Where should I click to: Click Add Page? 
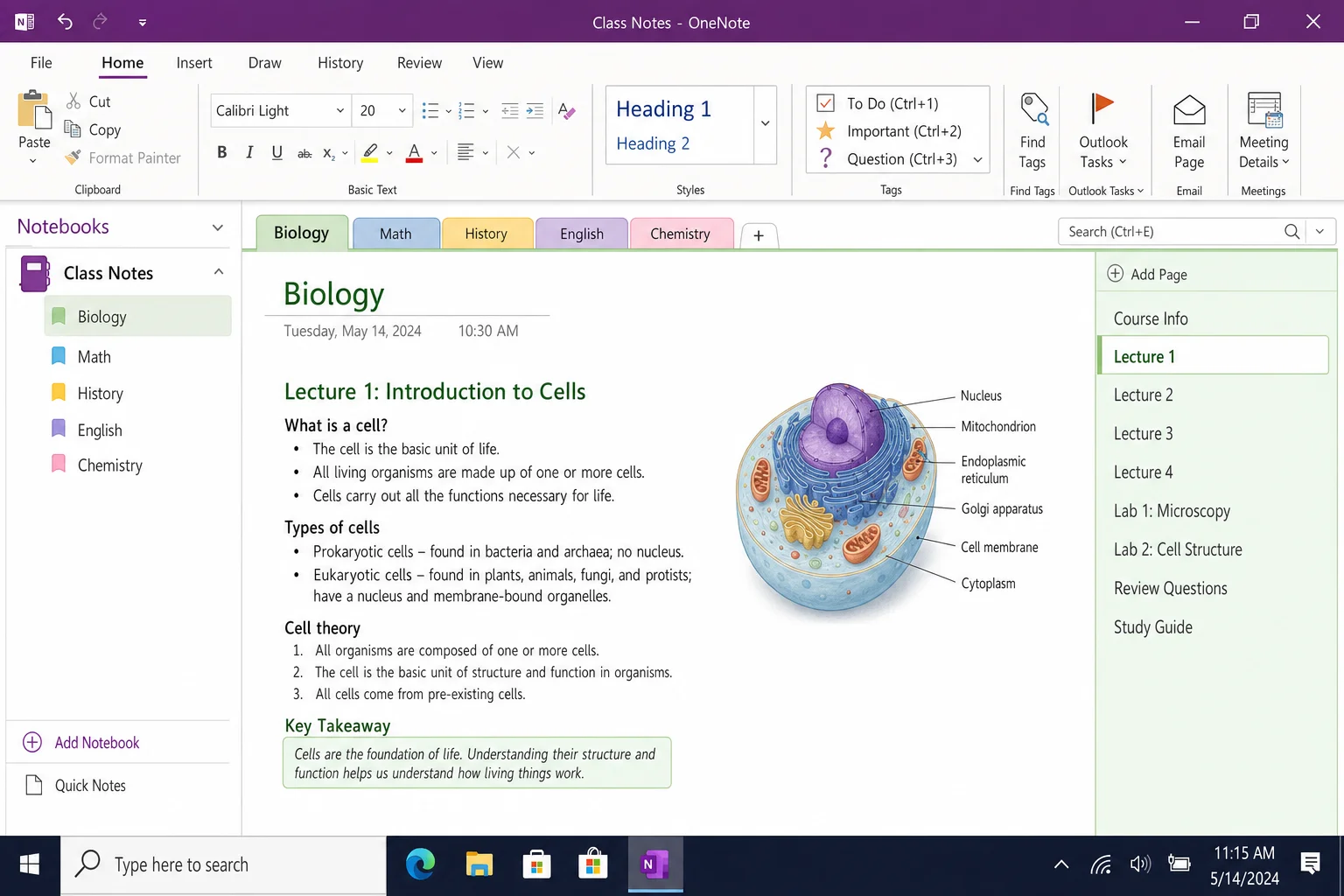tap(1147, 274)
